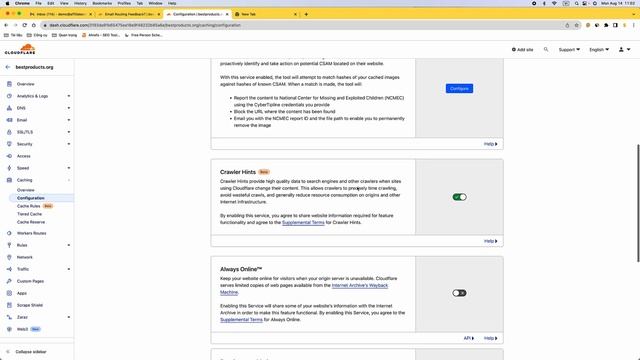
Task: Open Tiered Cache sub-item
Action: pyautogui.click(x=29, y=214)
